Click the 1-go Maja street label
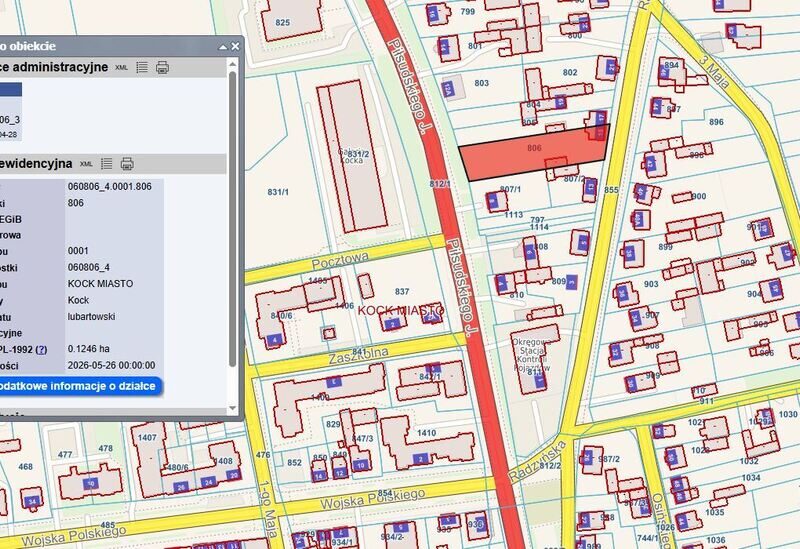This screenshot has height=549, width=800. pyautogui.click(x=268, y=509)
